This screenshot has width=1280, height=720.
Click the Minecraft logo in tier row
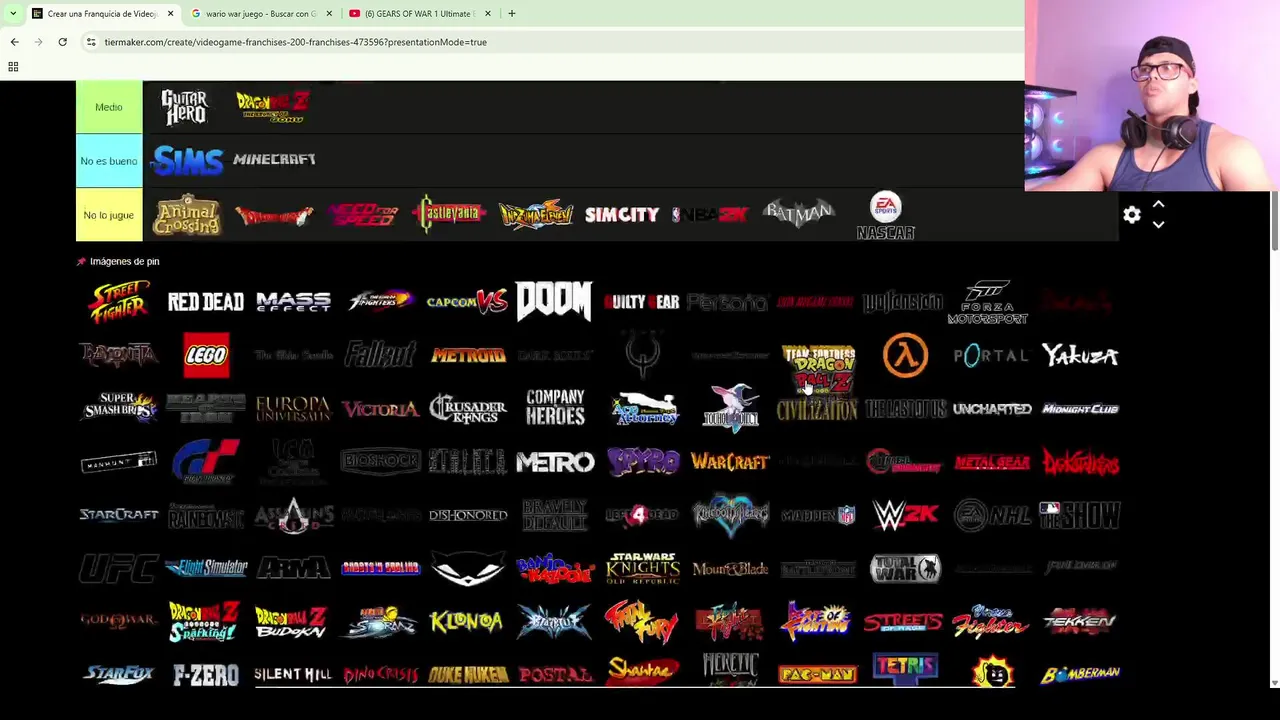click(x=274, y=159)
